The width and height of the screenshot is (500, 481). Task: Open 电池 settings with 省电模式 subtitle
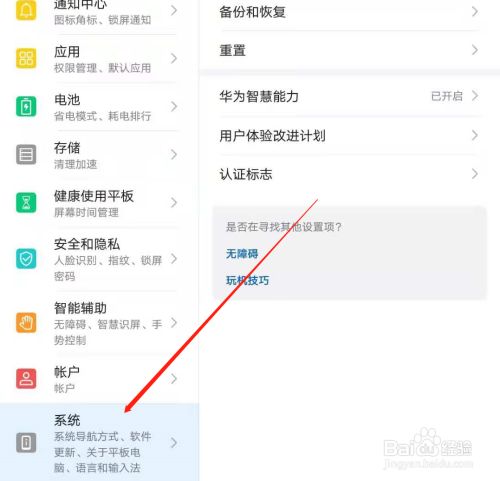click(99, 107)
